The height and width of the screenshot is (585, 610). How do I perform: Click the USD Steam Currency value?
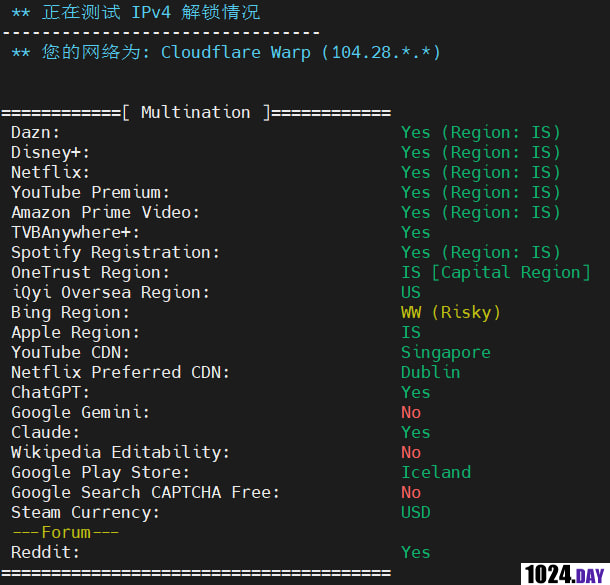[x=416, y=512]
